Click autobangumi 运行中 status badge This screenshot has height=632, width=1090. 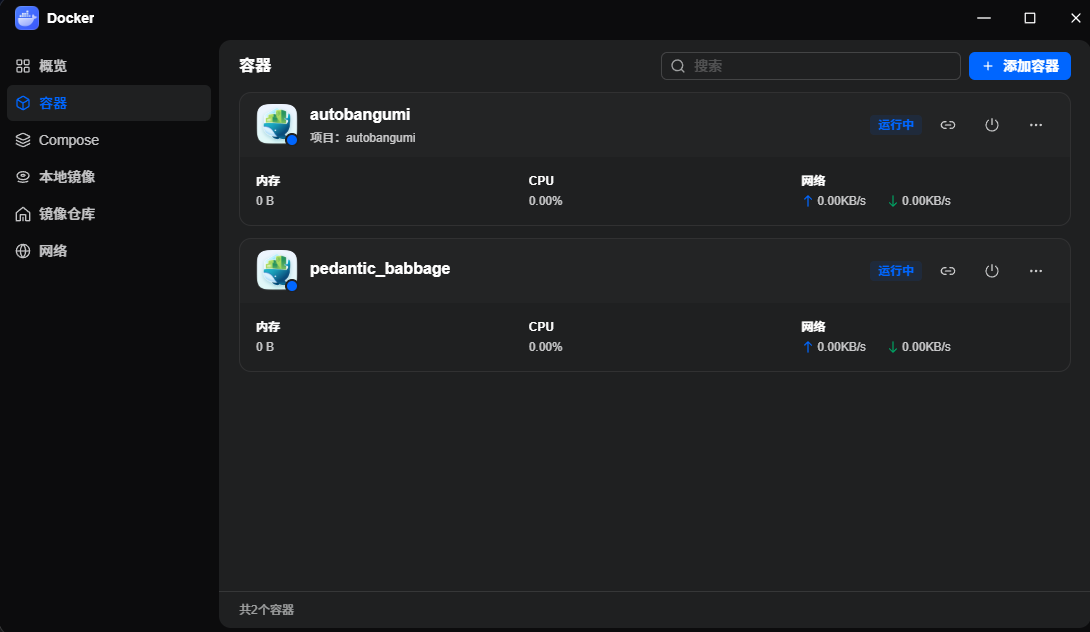(896, 125)
